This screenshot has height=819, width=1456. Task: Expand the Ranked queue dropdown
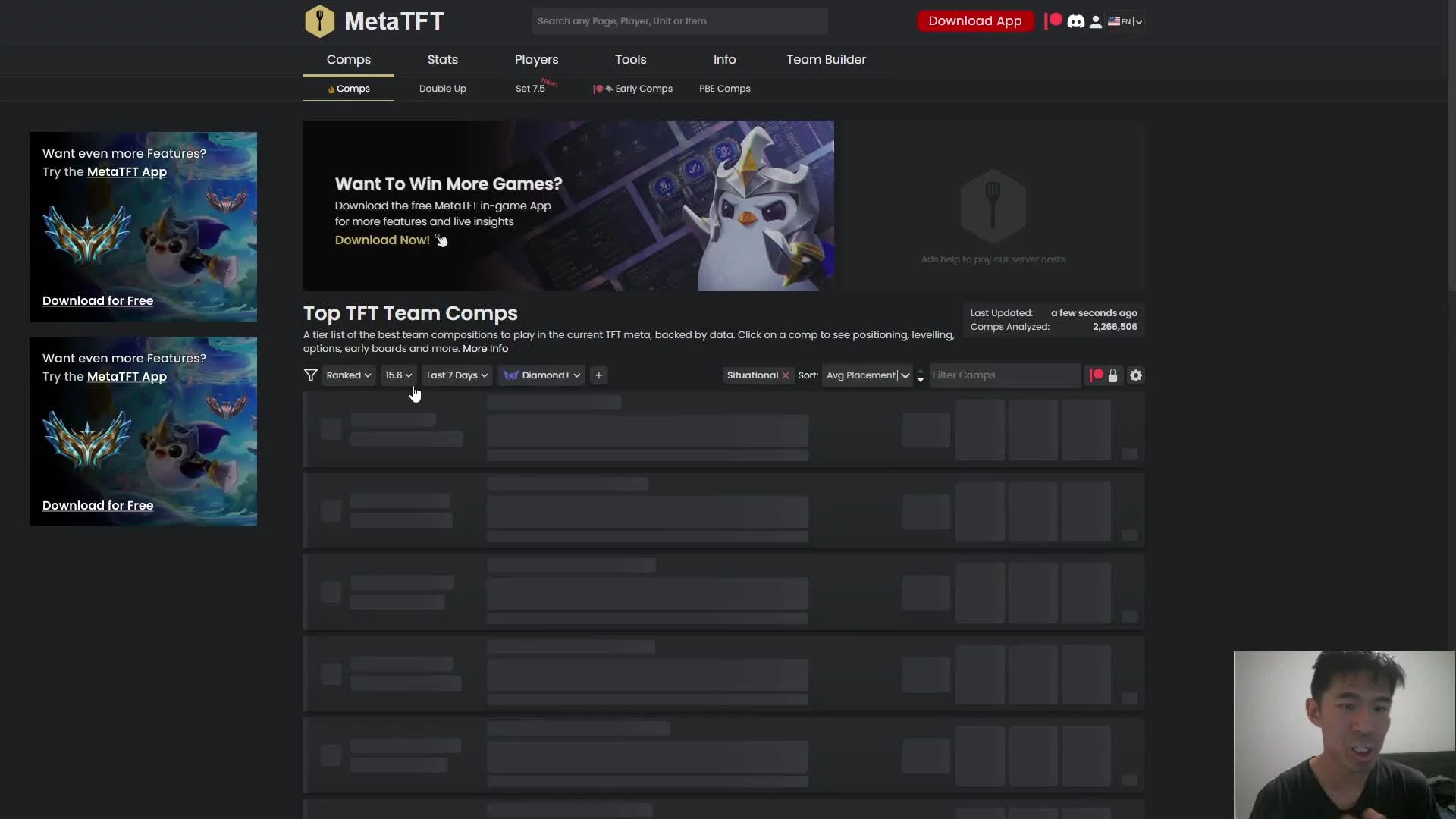coord(348,375)
